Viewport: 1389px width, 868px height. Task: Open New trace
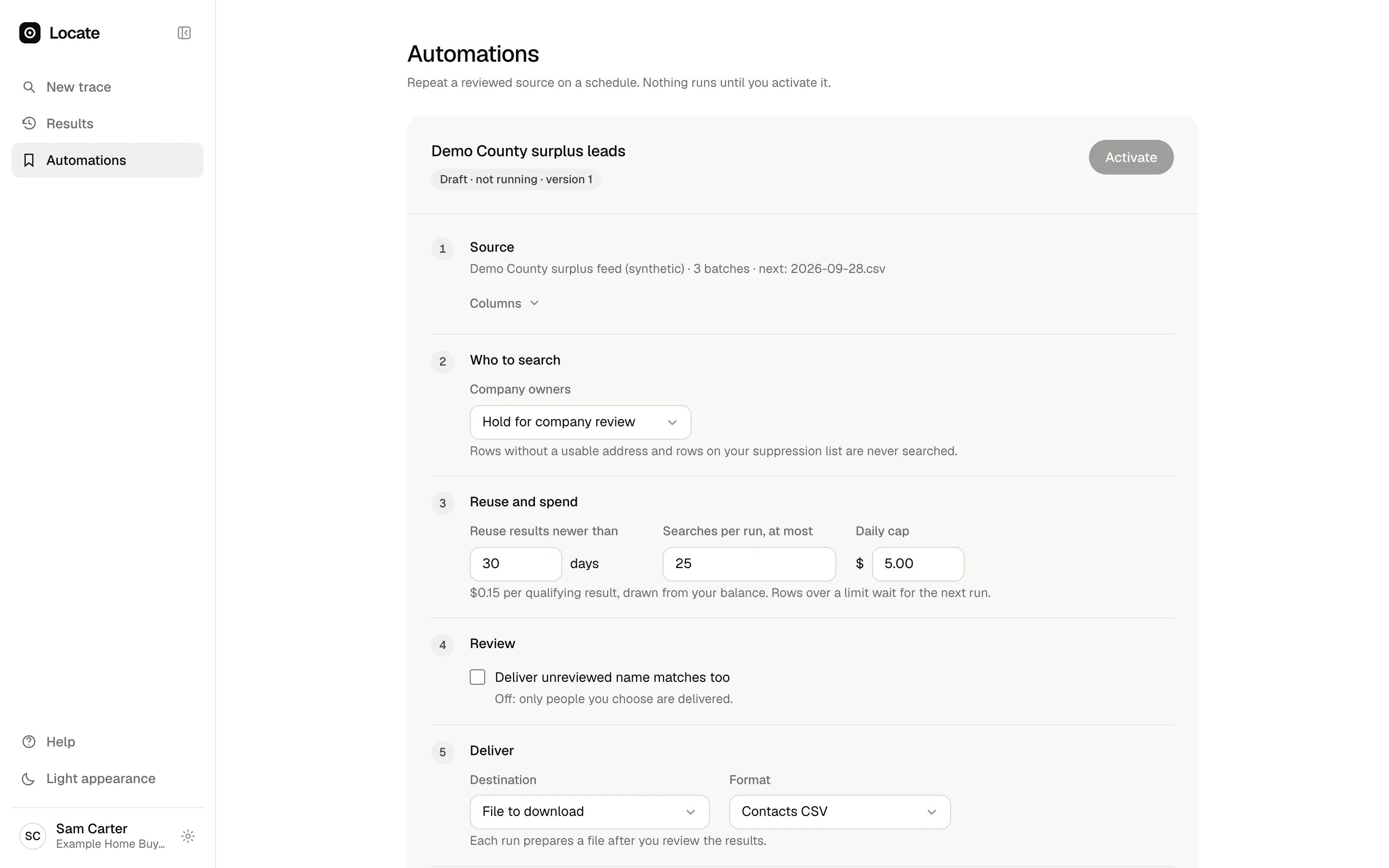tap(108, 87)
